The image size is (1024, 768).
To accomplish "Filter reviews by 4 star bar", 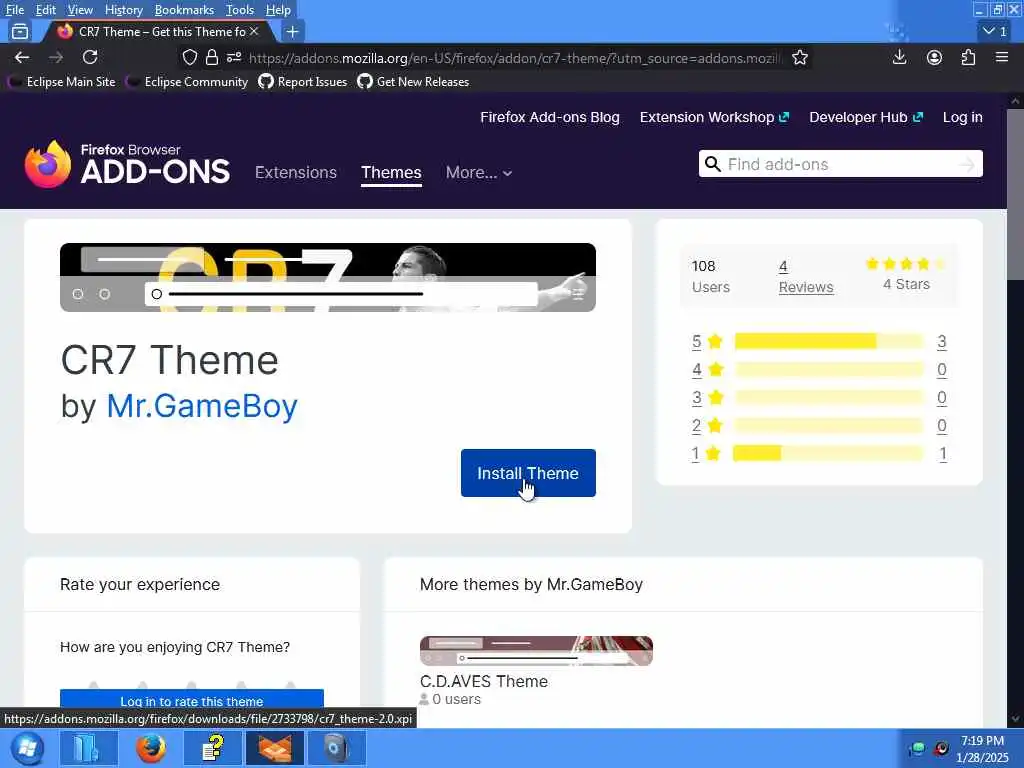I will (829, 369).
